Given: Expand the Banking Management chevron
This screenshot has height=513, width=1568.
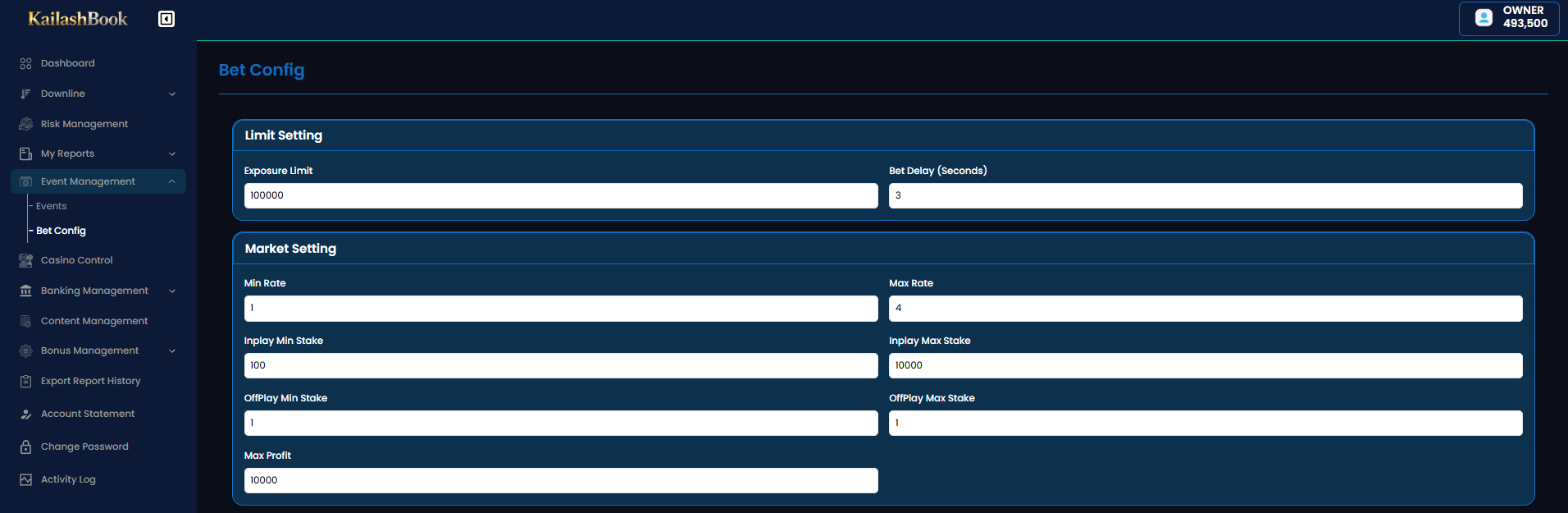Looking at the screenshot, I should (x=172, y=291).
